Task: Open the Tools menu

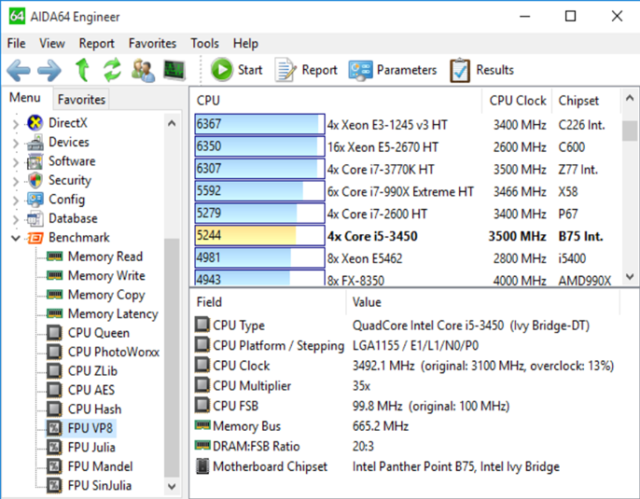Action: [204, 43]
